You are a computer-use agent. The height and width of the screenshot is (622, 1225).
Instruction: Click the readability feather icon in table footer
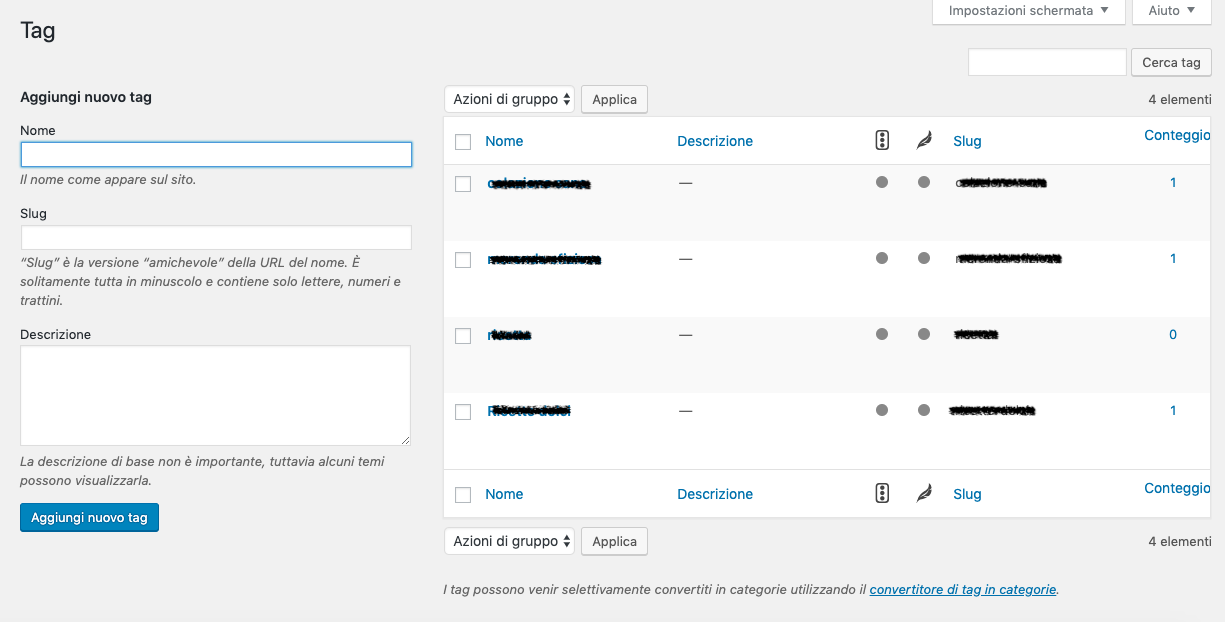click(x=924, y=493)
